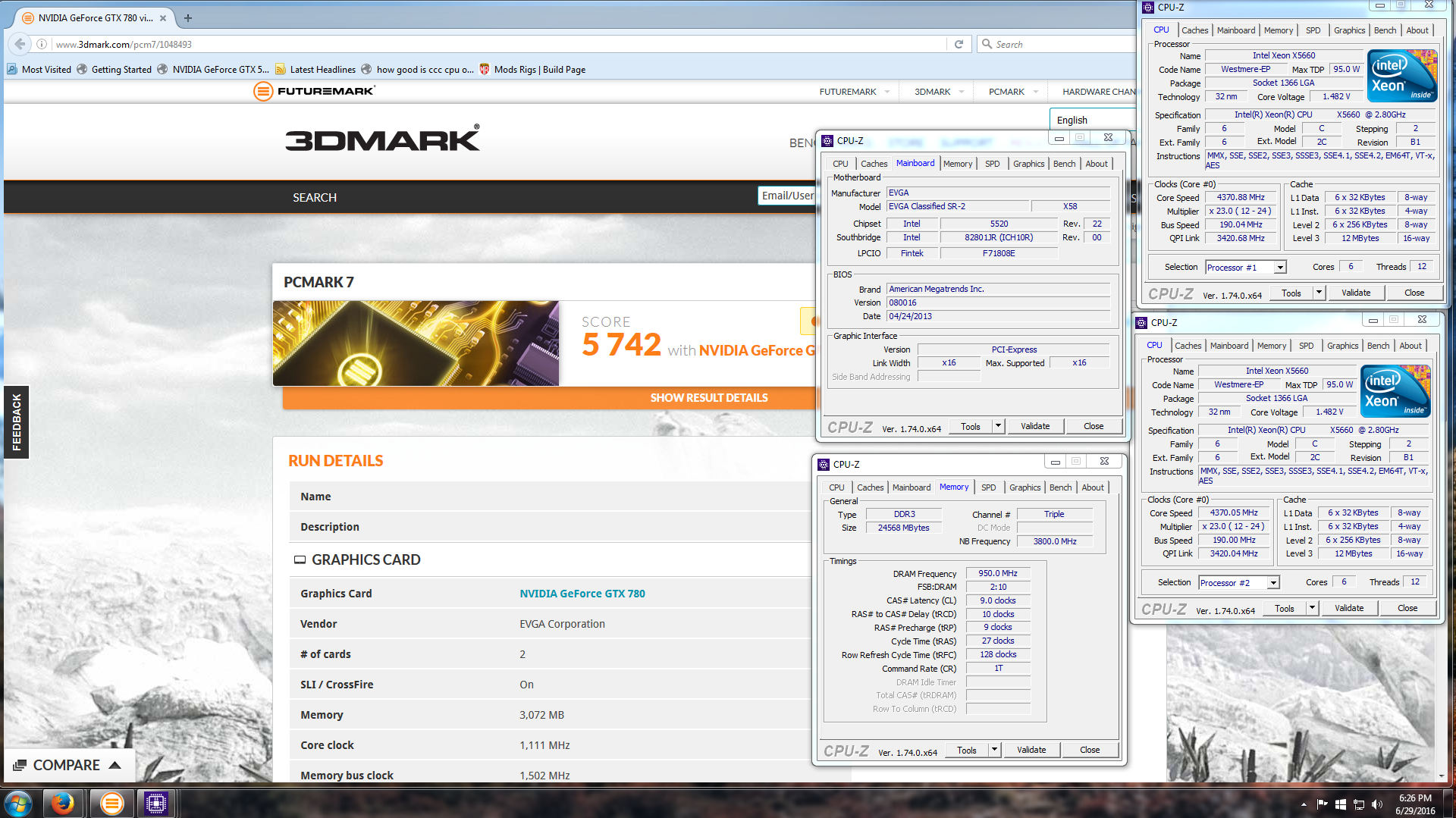Open Tools dropdown arrow in Processor #1 CPU-Z window
The height and width of the screenshot is (818, 1456).
click(1319, 293)
